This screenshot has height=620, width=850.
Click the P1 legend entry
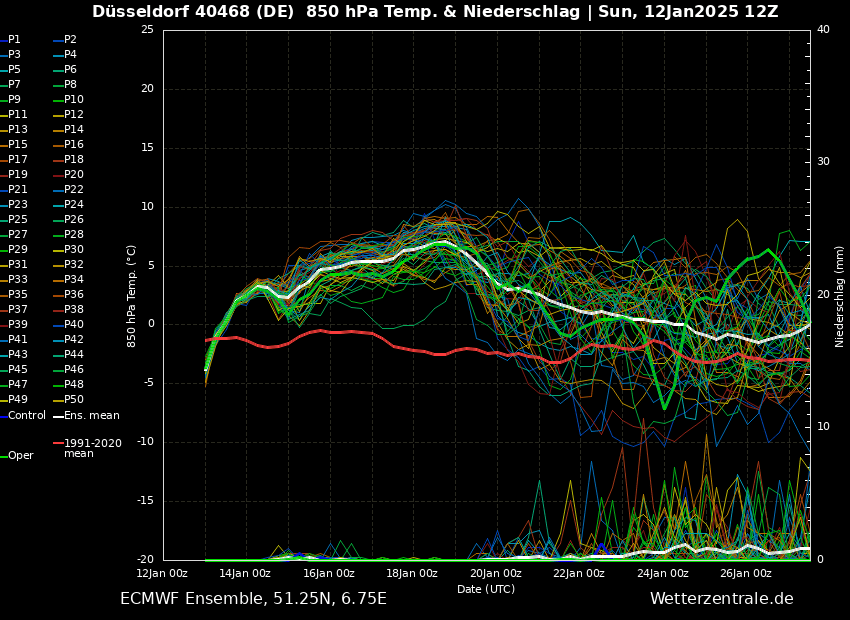coord(14,40)
